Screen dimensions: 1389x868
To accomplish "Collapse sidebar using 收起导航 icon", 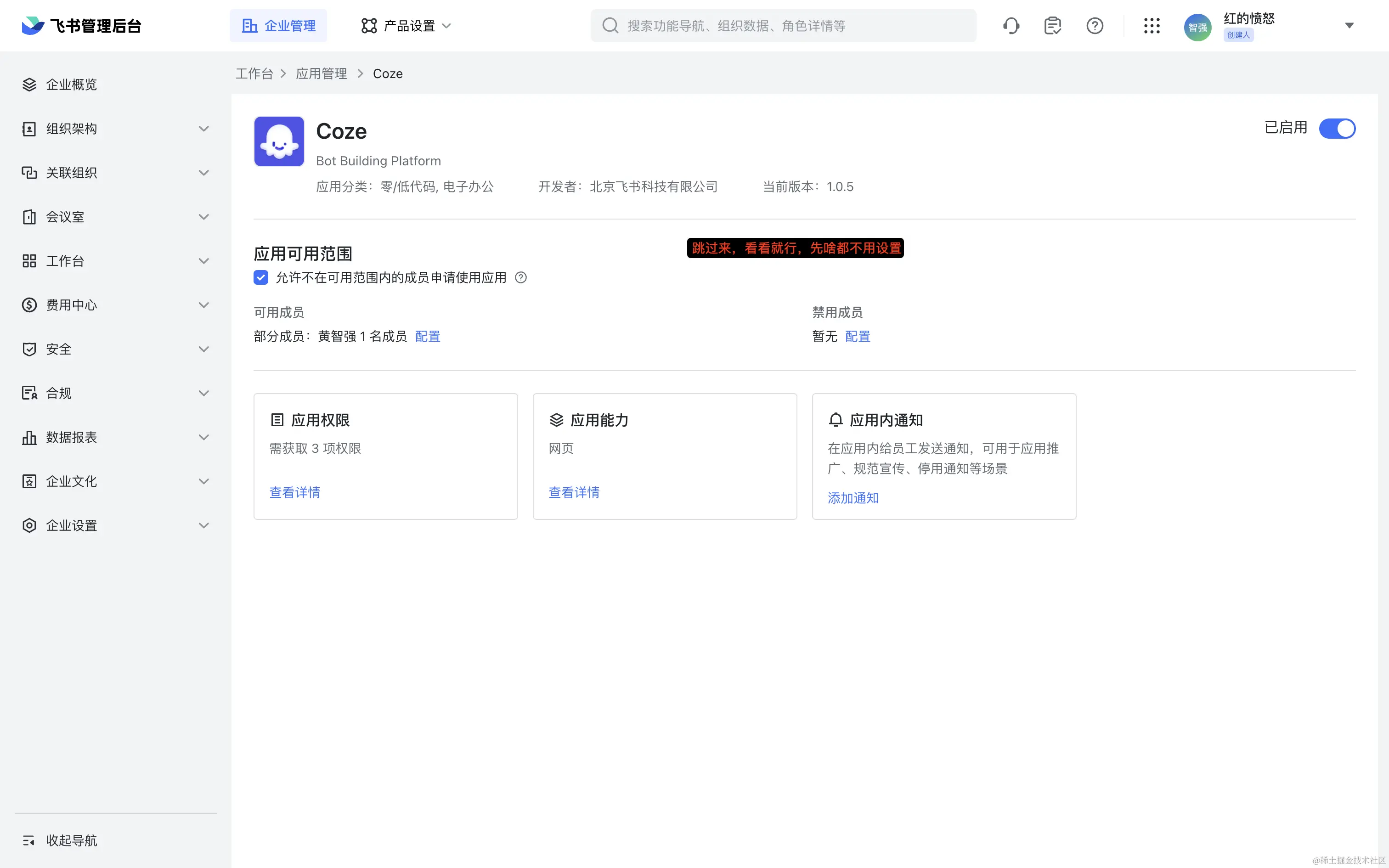I will coord(28,840).
